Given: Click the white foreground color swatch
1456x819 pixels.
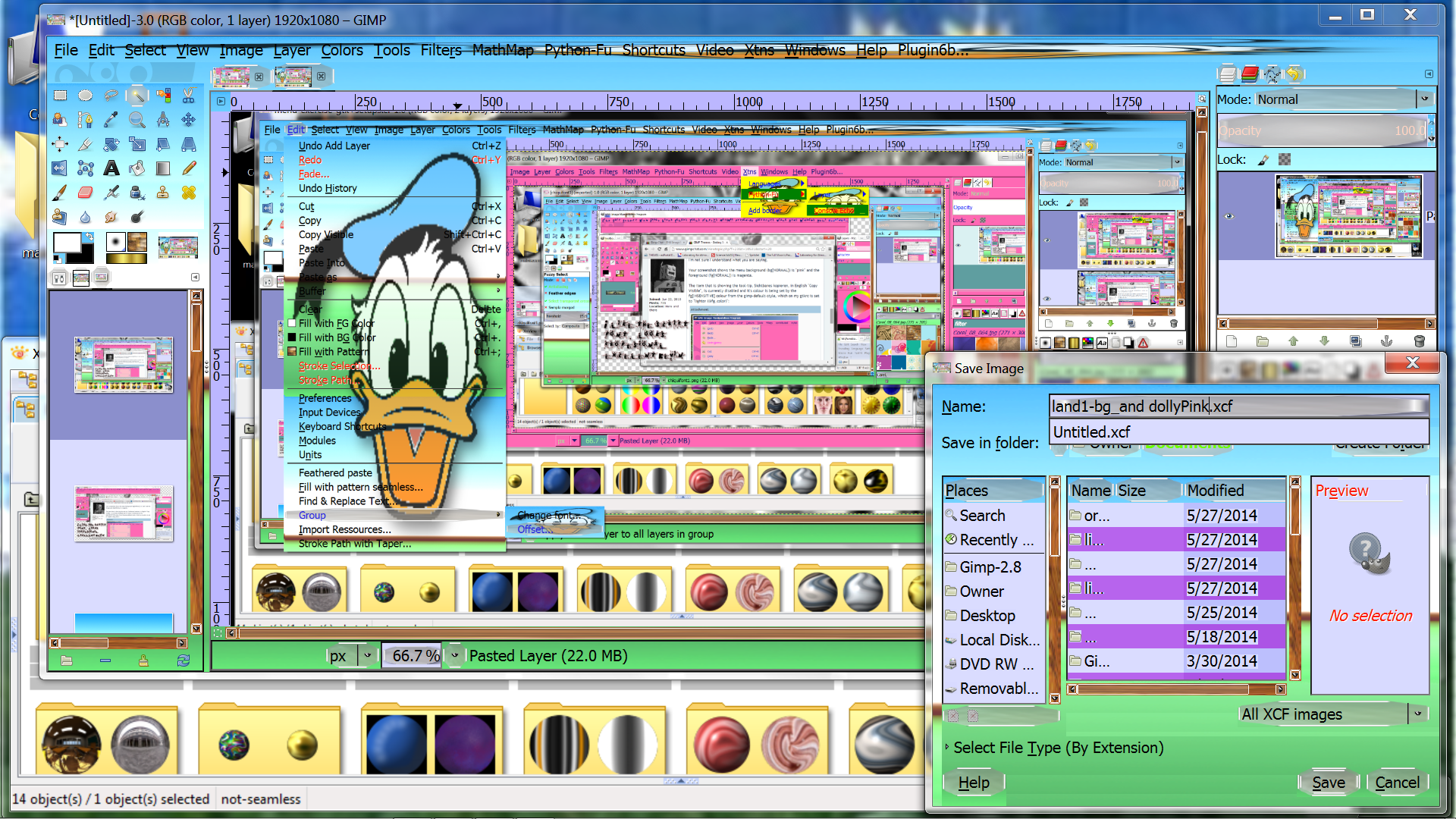Looking at the screenshot, I should click(67, 243).
